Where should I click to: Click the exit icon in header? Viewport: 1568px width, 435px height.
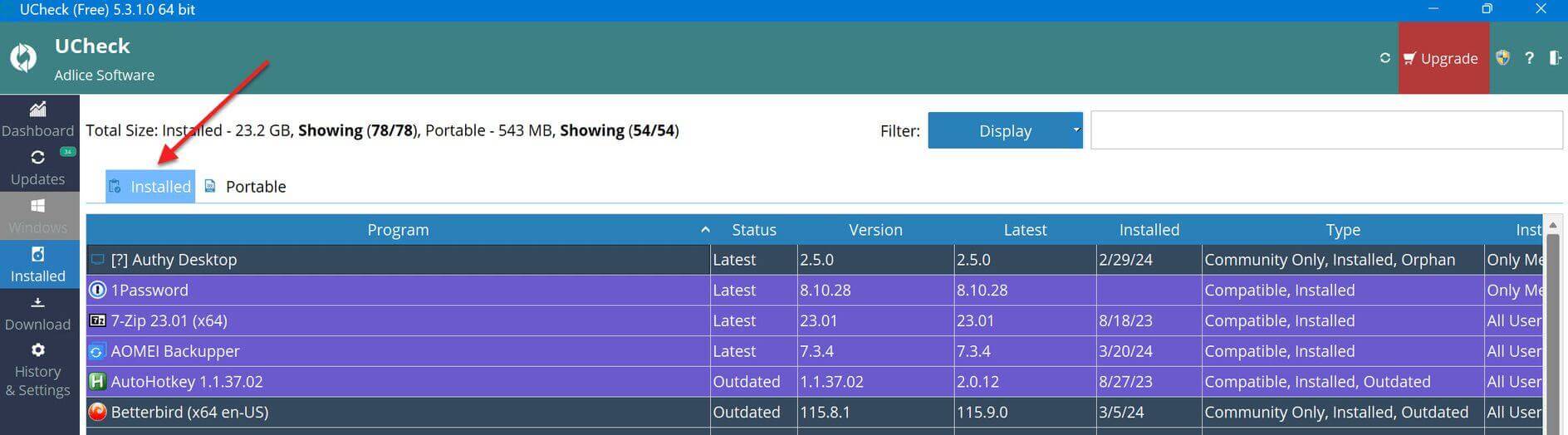tap(1555, 58)
